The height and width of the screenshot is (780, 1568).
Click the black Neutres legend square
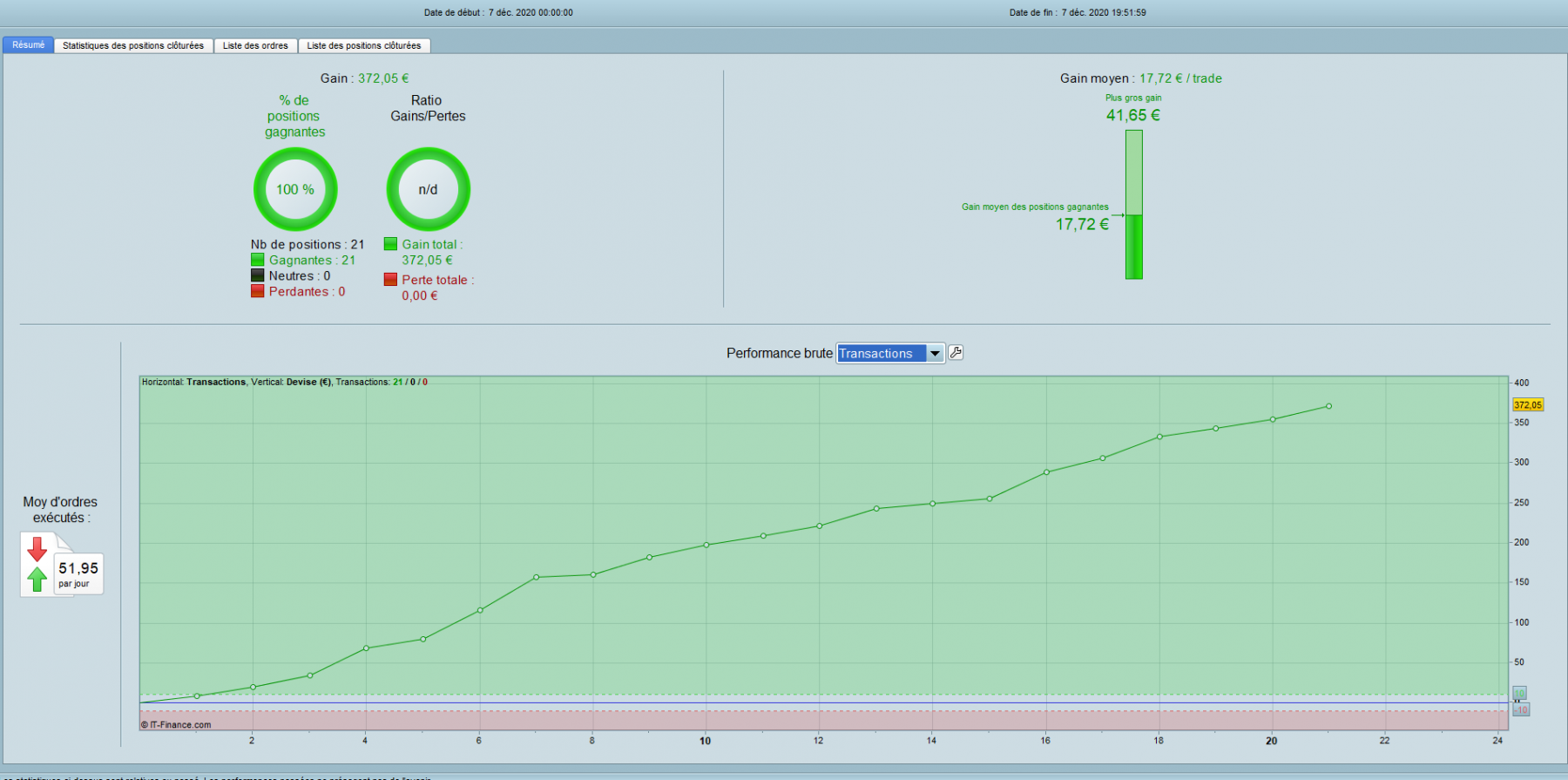[x=258, y=275]
